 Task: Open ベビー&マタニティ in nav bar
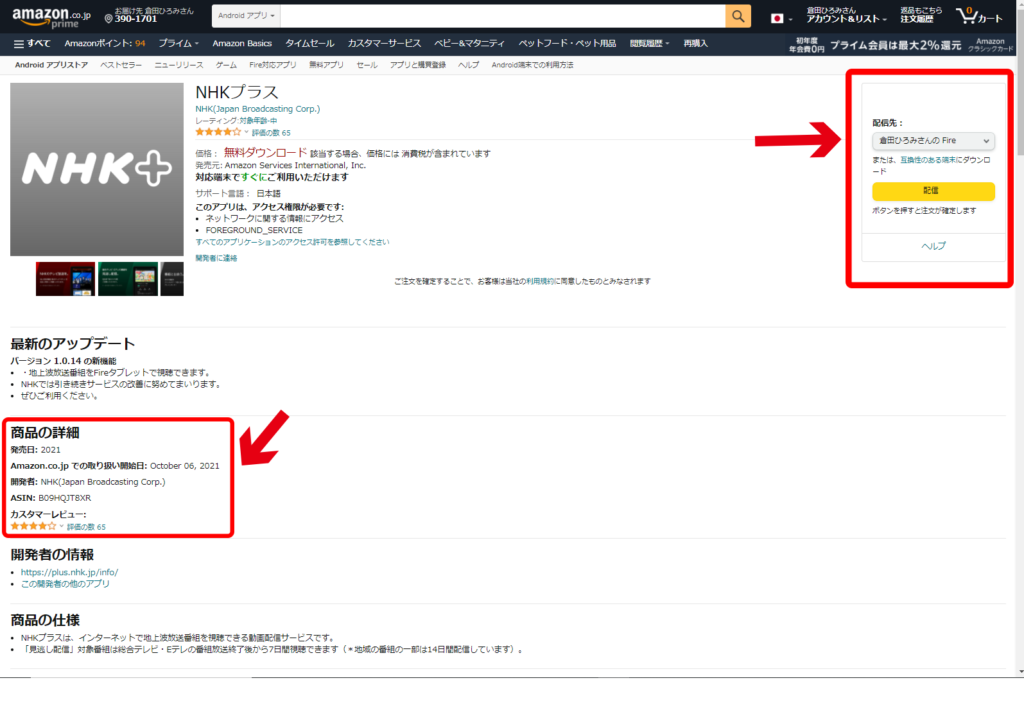click(x=470, y=44)
